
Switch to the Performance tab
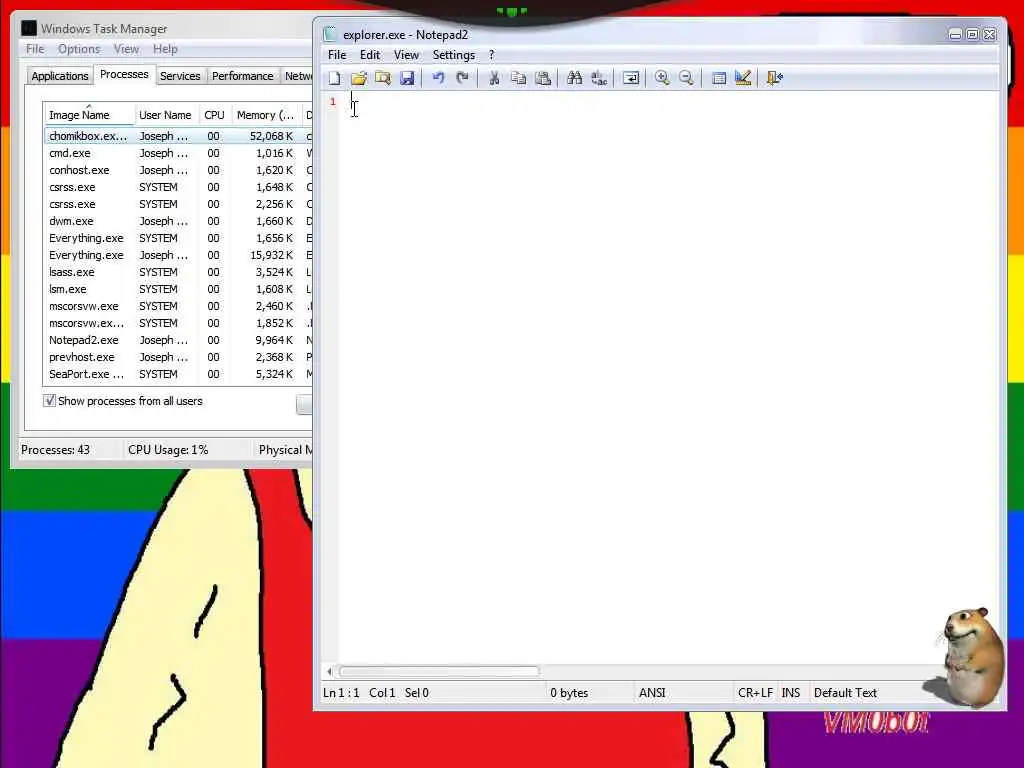coord(242,76)
